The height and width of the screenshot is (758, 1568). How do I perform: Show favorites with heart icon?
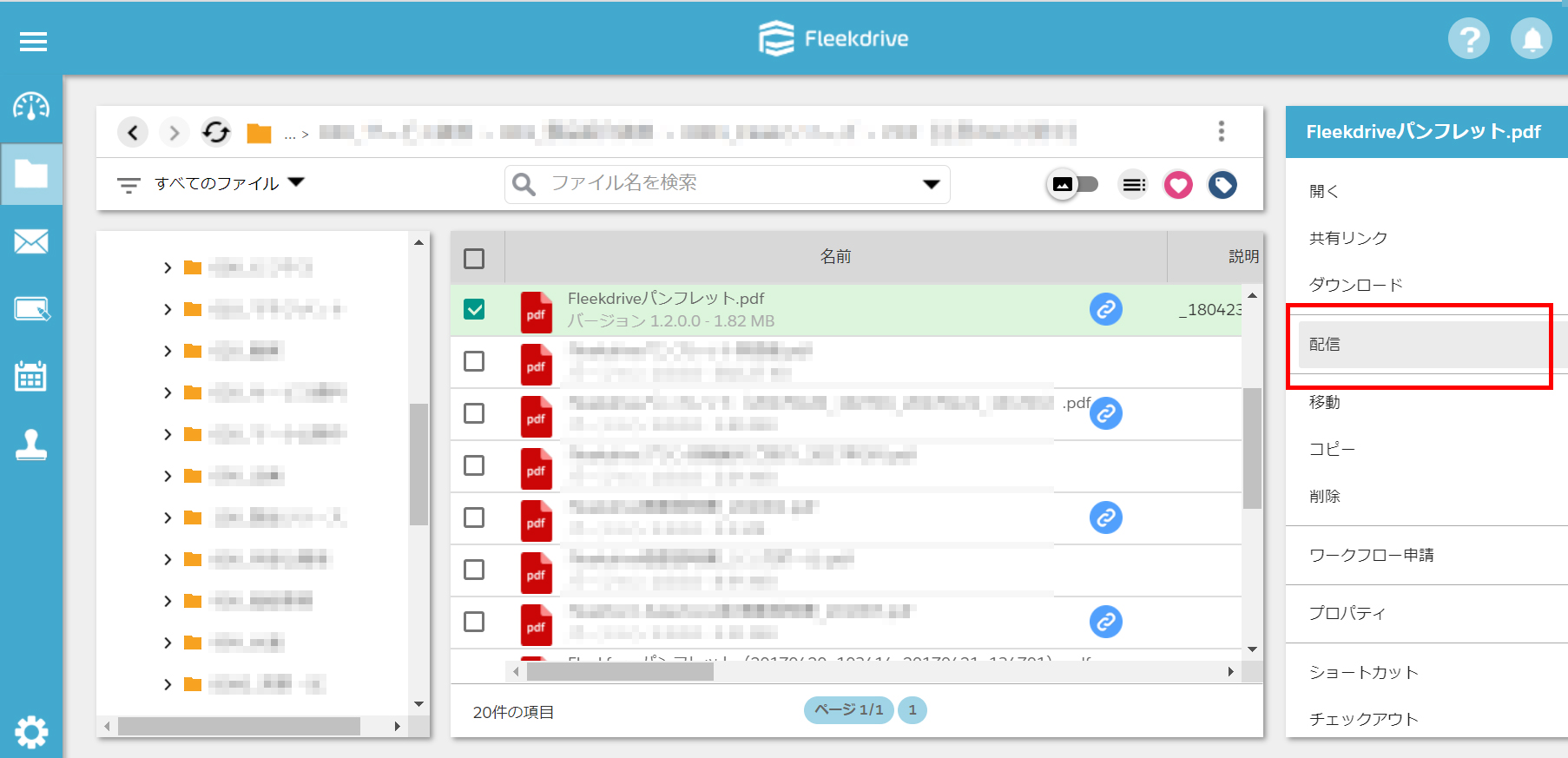[1178, 184]
